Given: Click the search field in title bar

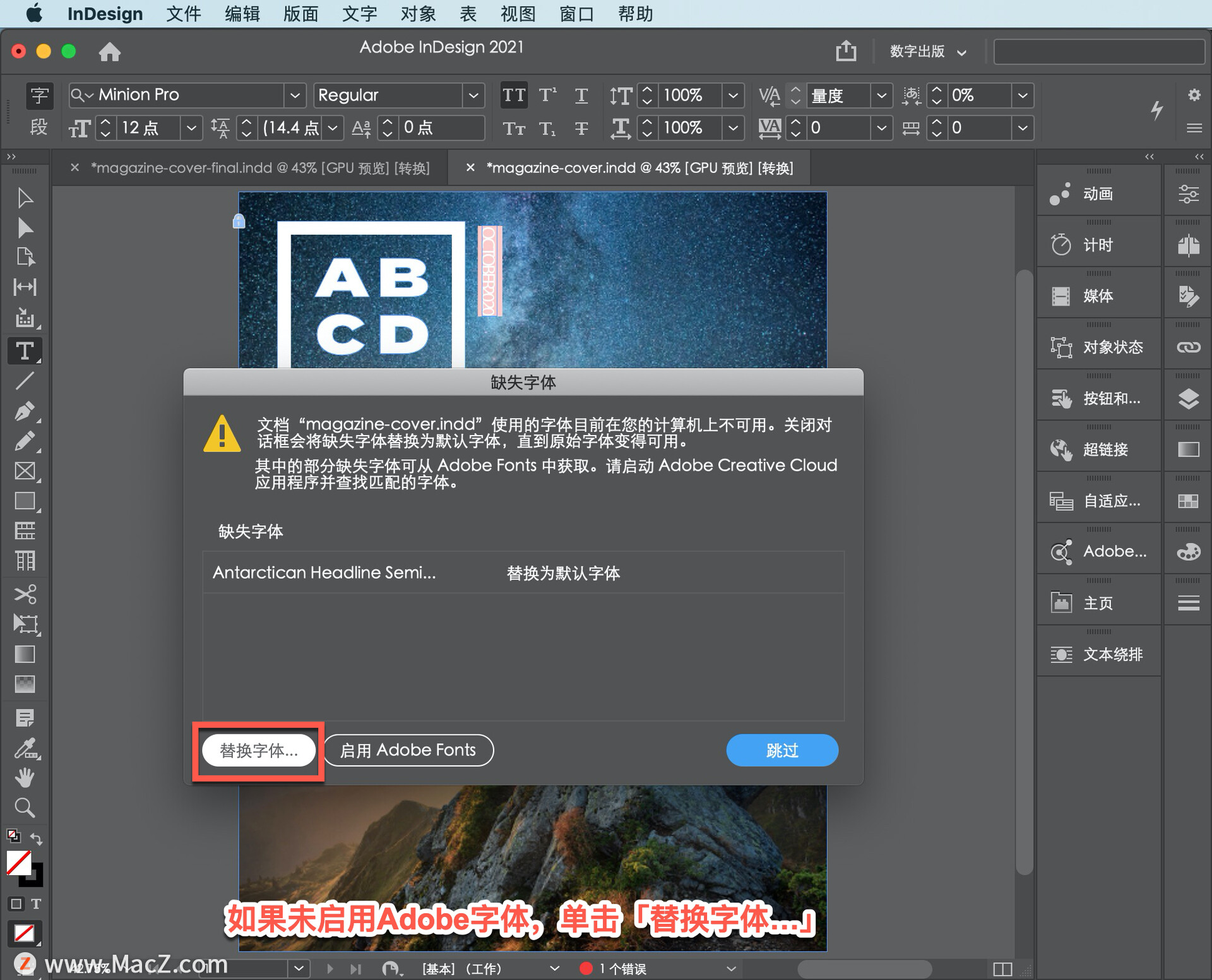Looking at the screenshot, I should coord(1099,51).
